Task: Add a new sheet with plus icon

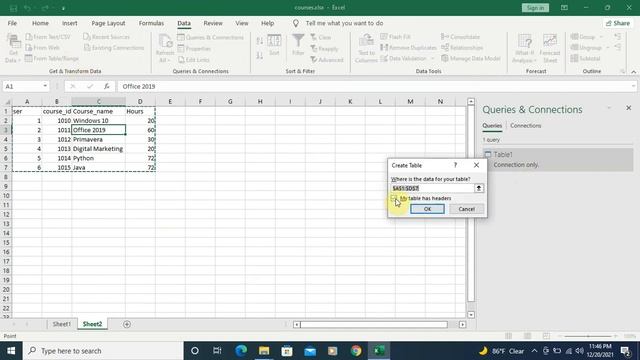Action: click(127, 324)
